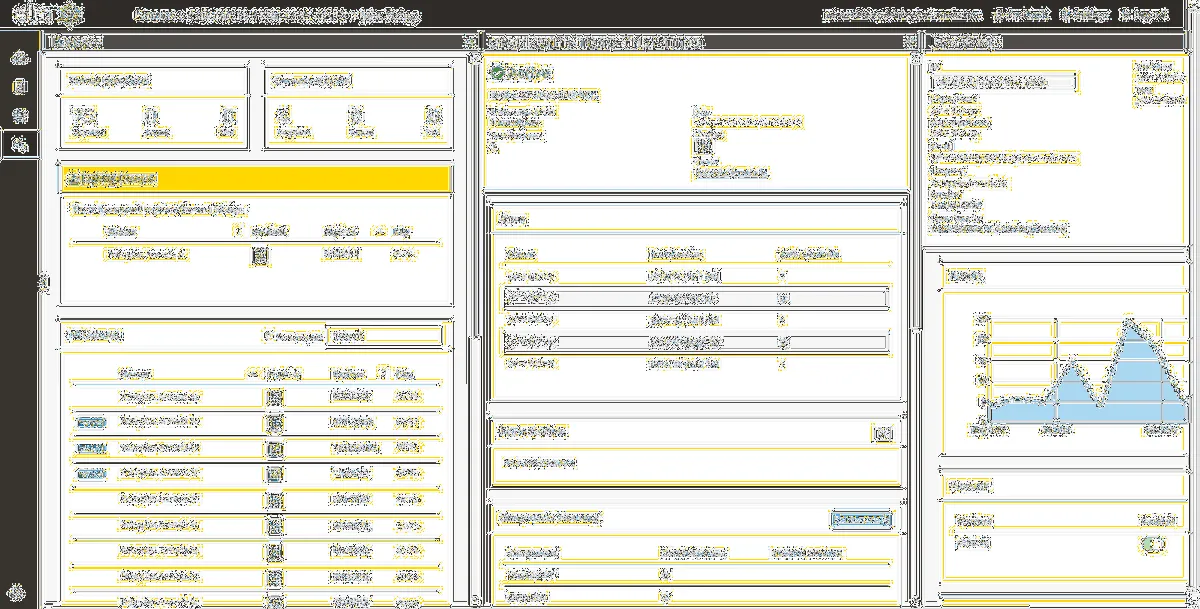The width and height of the screenshot is (1200, 609).
Task: Click the small icon button above the blue button
Action: coord(881,433)
